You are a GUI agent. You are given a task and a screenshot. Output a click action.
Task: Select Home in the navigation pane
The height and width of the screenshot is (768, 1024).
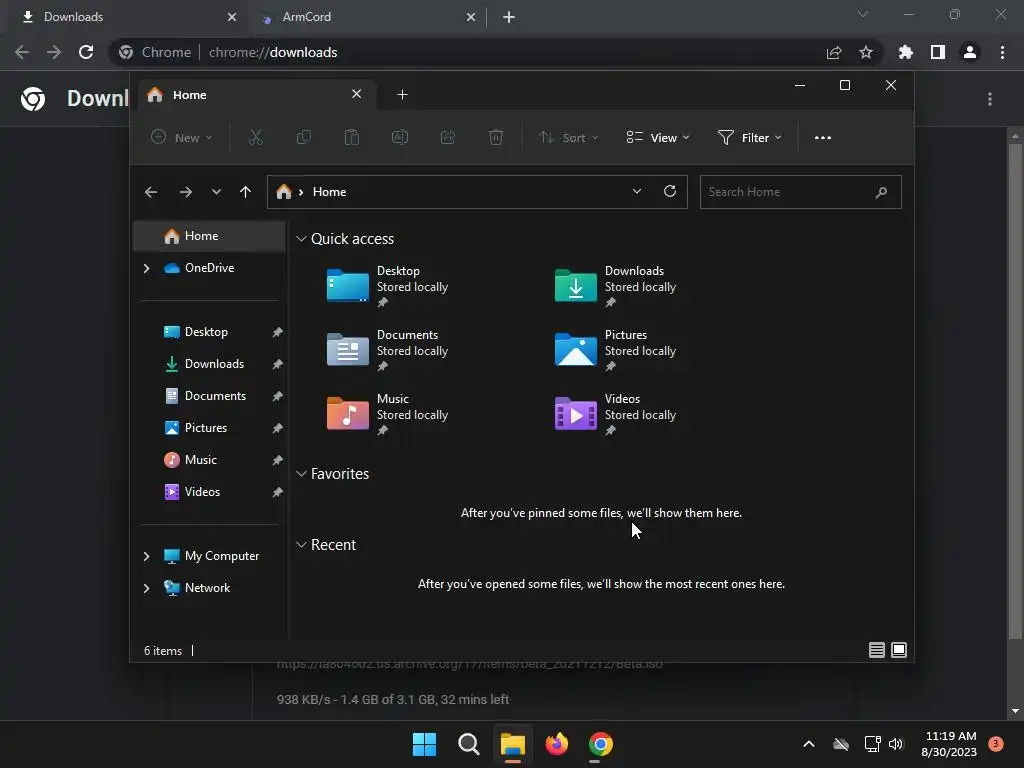pos(209,236)
